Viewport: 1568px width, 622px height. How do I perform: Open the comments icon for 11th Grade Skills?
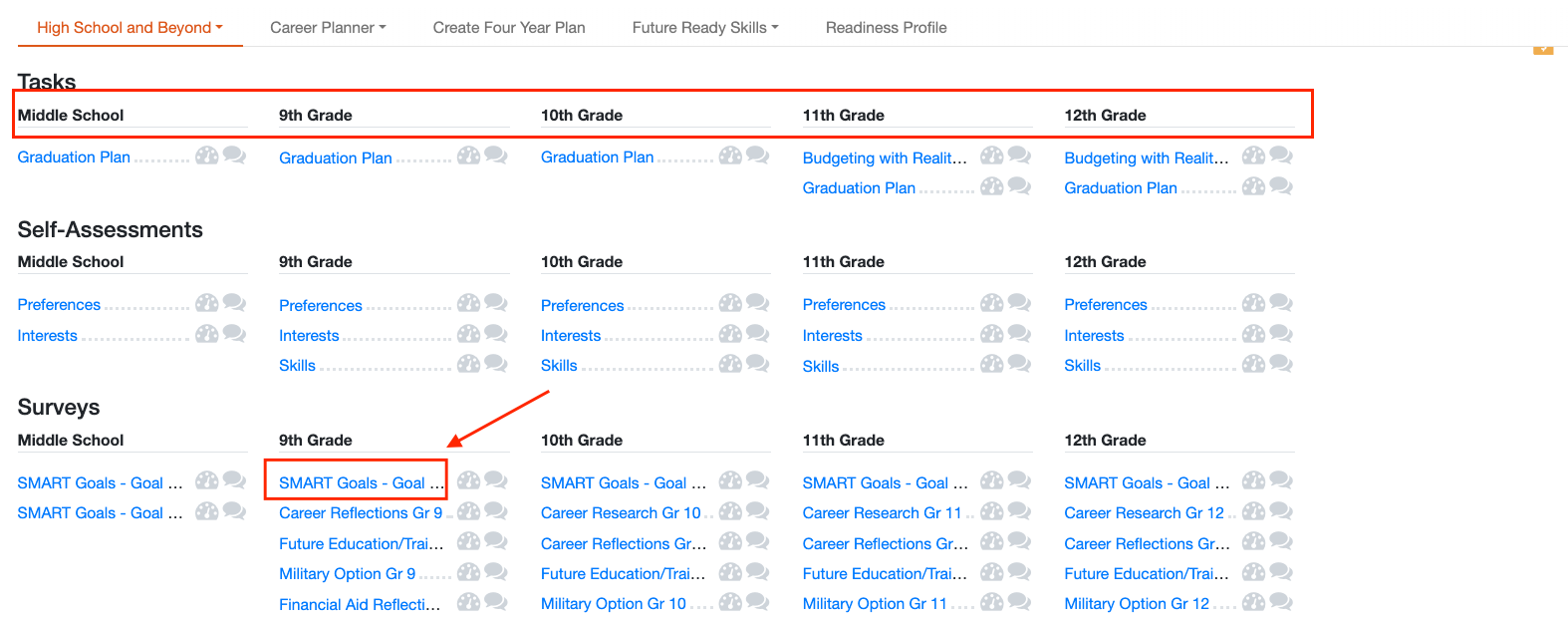click(x=1019, y=364)
